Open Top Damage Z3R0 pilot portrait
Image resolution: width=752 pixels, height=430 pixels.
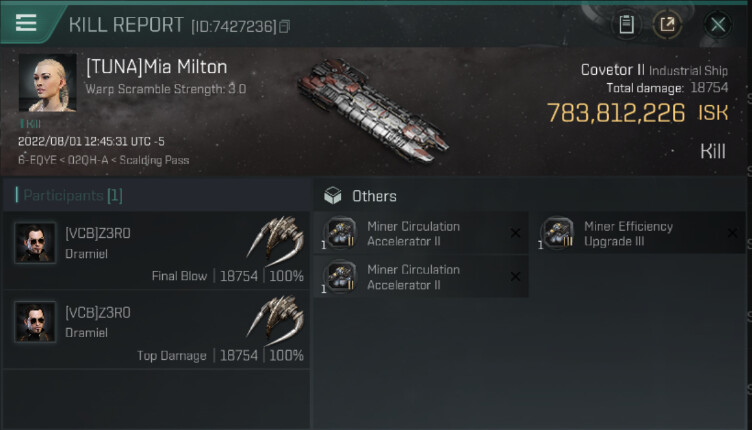point(35,322)
